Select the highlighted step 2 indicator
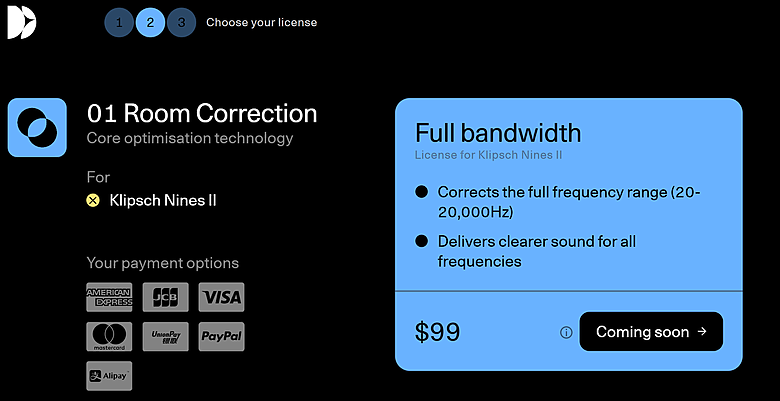This screenshot has height=401, width=780. (x=150, y=22)
